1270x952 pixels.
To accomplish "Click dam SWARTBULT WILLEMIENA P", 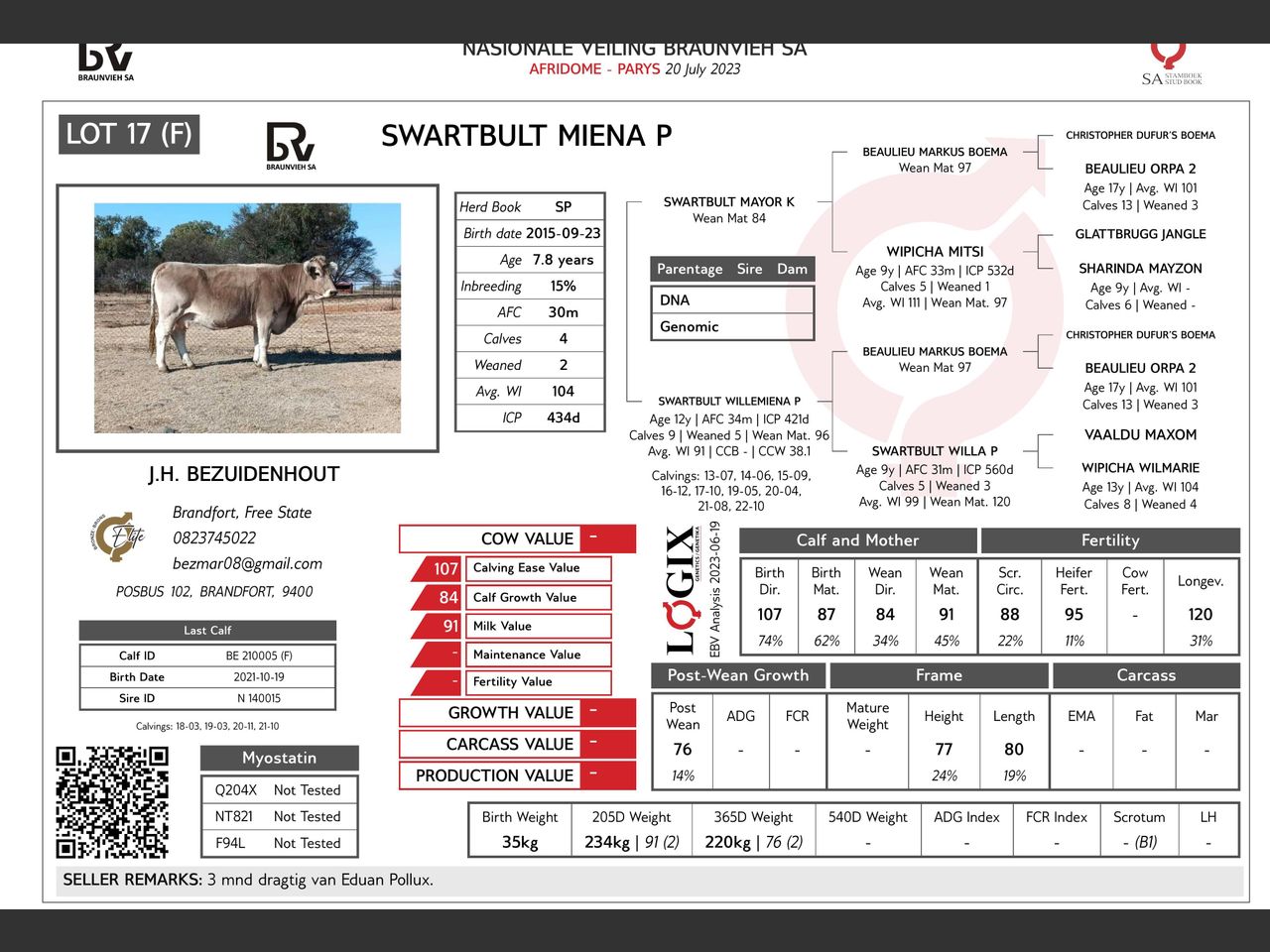I will (729, 402).
